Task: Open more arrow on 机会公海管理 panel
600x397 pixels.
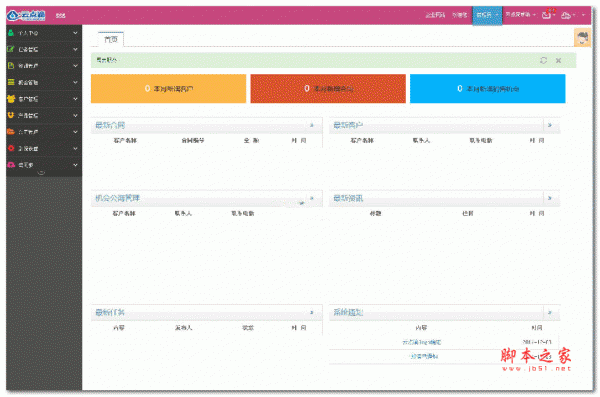Action: pyautogui.click(x=312, y=198)
